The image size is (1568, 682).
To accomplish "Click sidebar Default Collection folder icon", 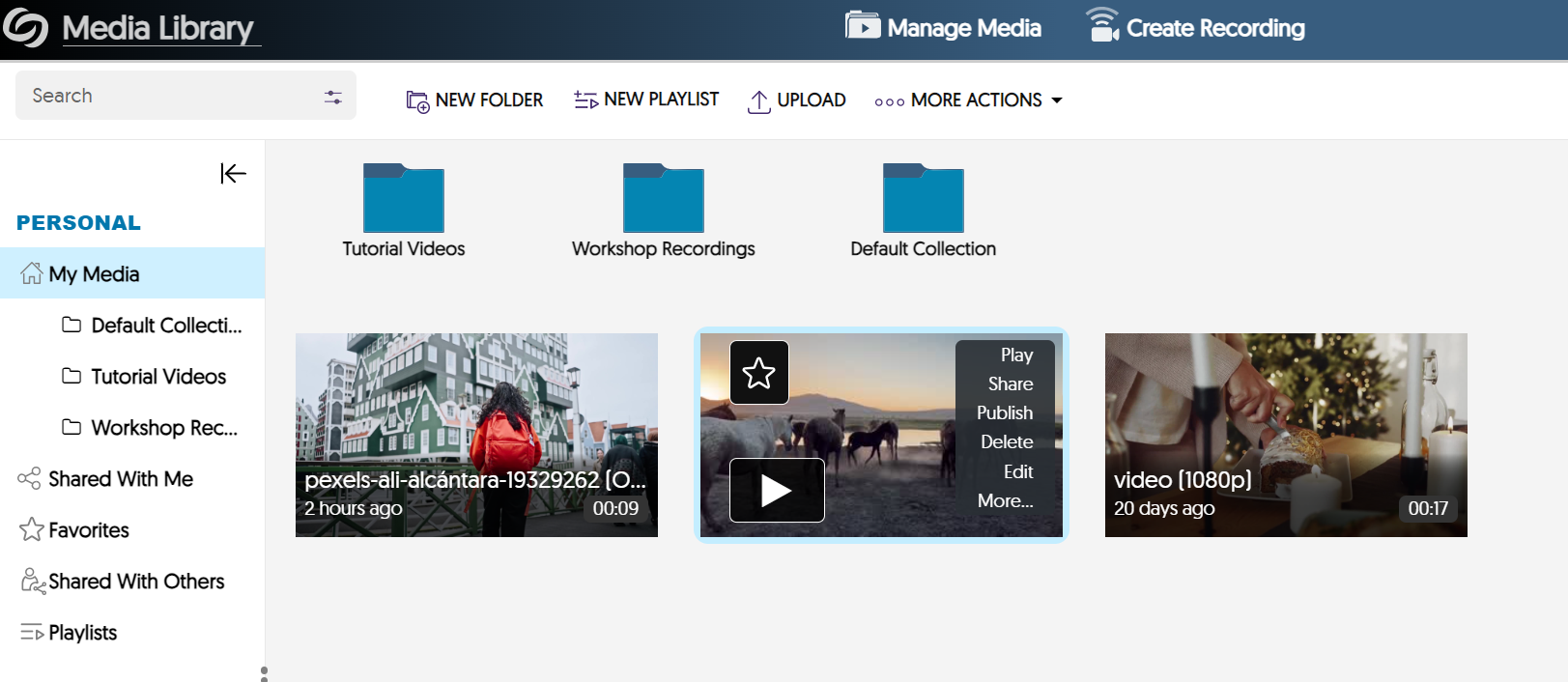I will point(71,324).
